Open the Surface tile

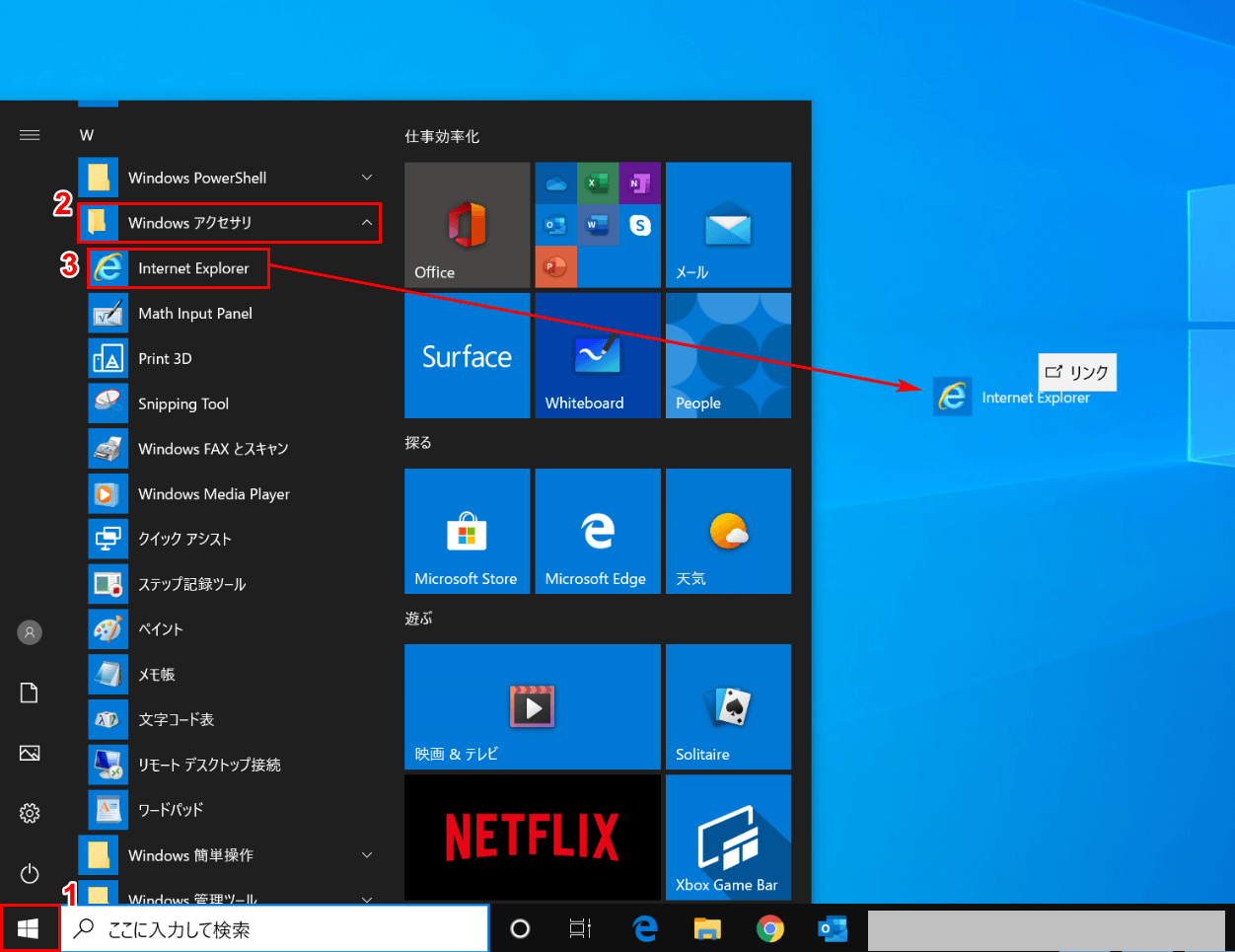468,355
